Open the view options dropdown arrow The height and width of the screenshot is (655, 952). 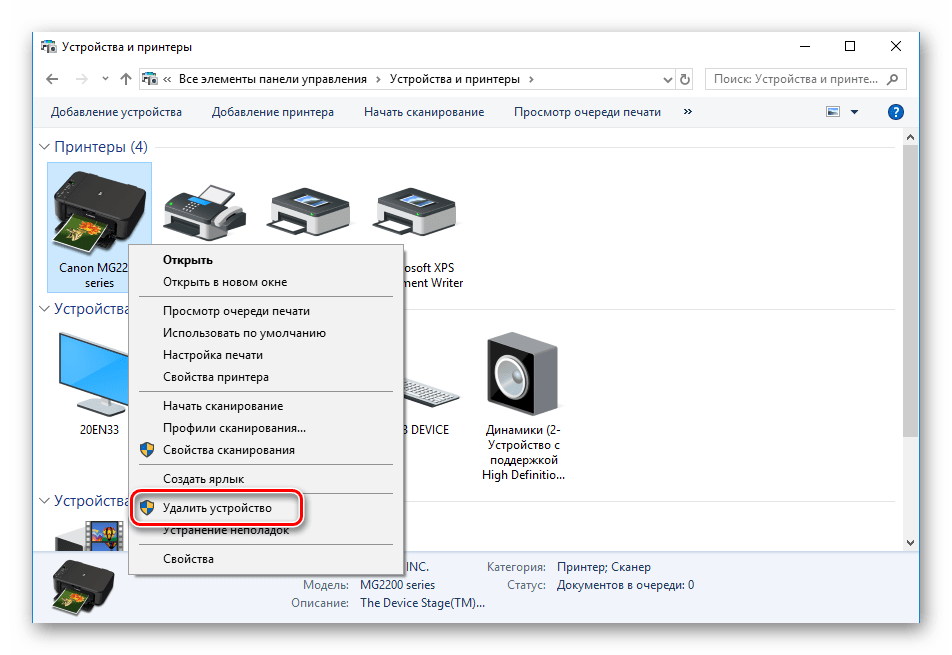[x=855, y=112]
